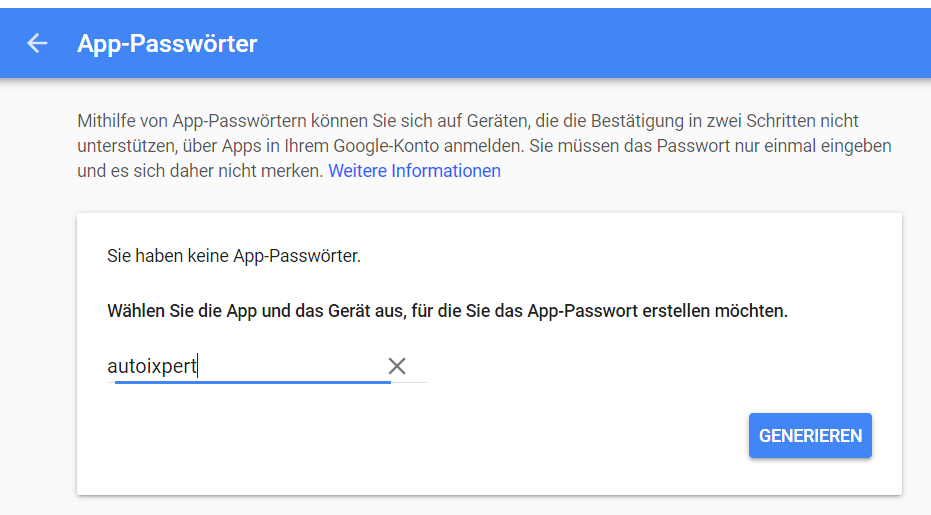Click the GENERIEREN button
This screenshot has width=931, height=515.
810,435
